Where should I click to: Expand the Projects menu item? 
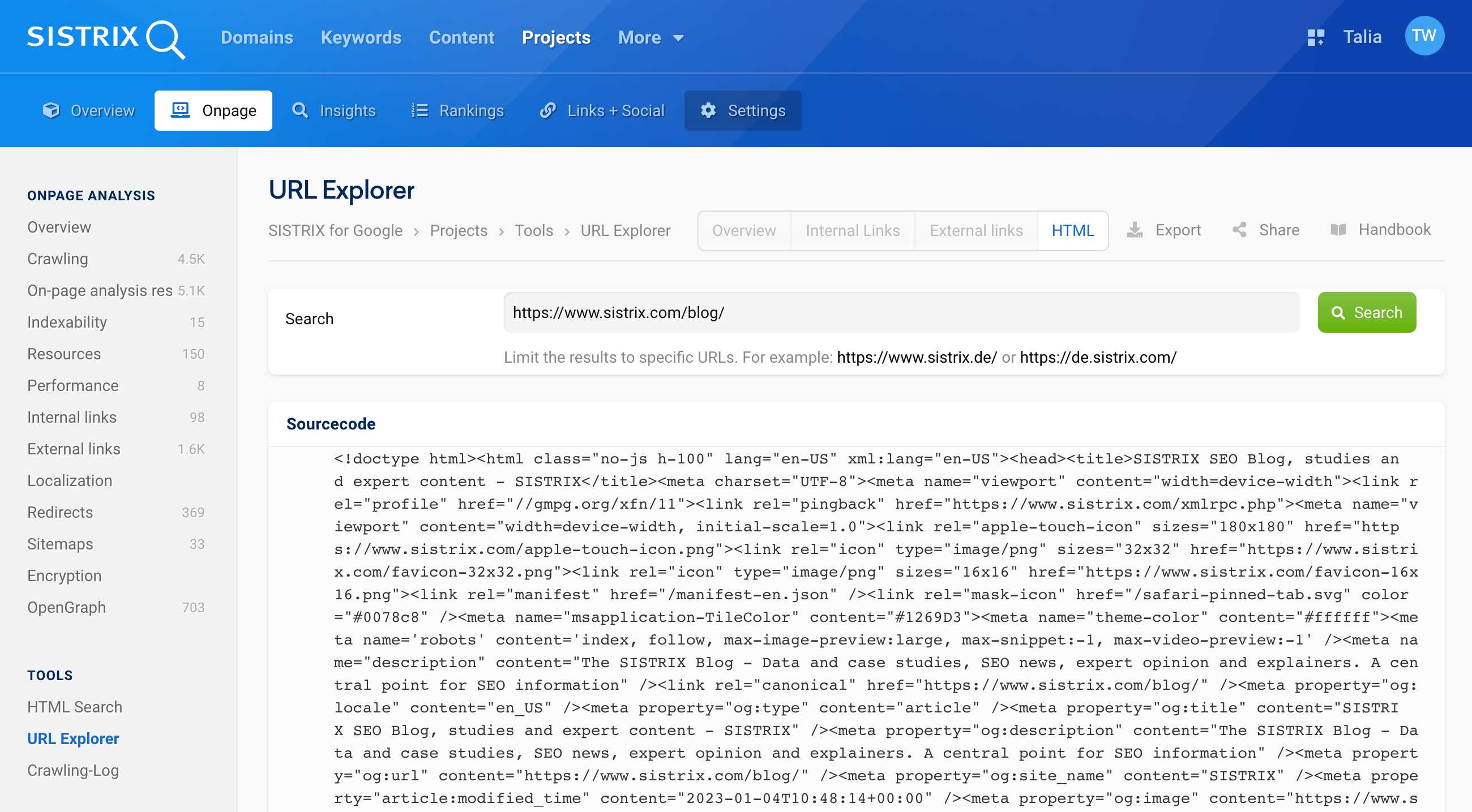(556, 37)
